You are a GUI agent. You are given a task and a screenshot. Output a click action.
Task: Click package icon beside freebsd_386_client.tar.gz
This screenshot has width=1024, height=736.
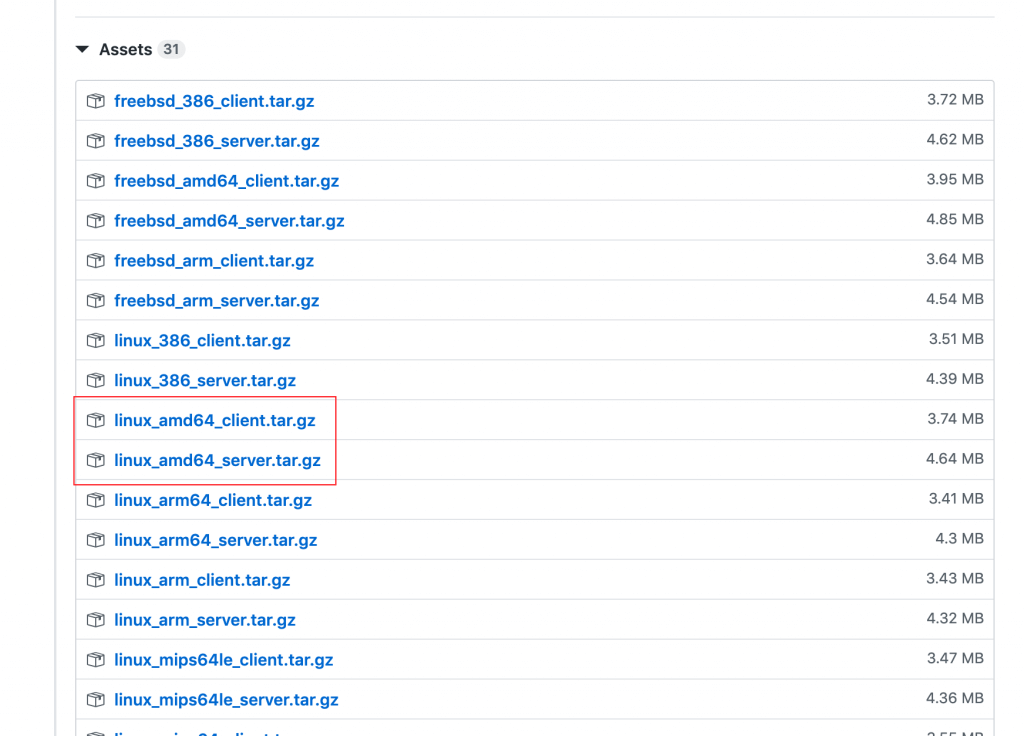tap(96, 101)
